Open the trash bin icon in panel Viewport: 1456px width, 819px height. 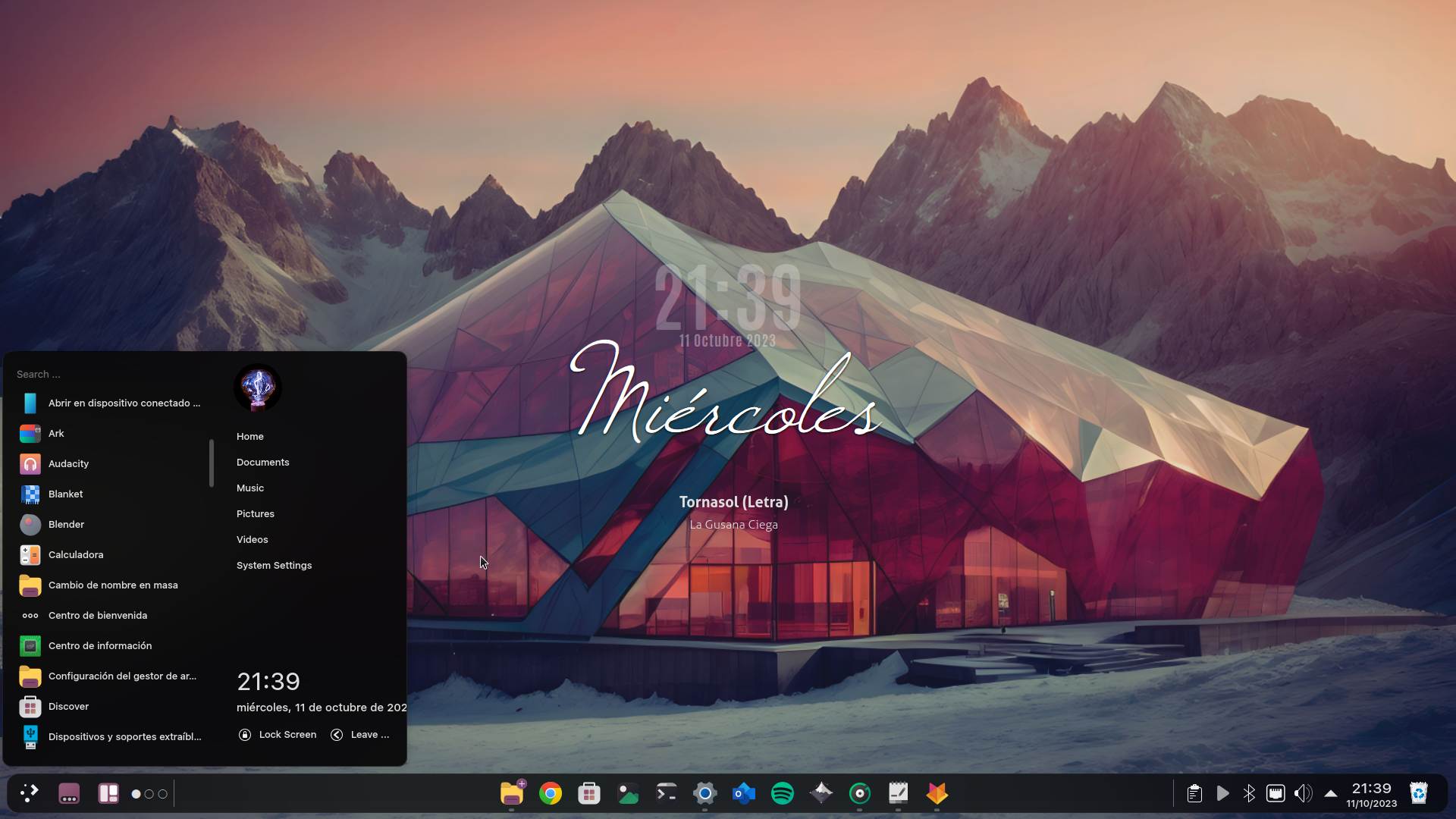point(1419,793)
